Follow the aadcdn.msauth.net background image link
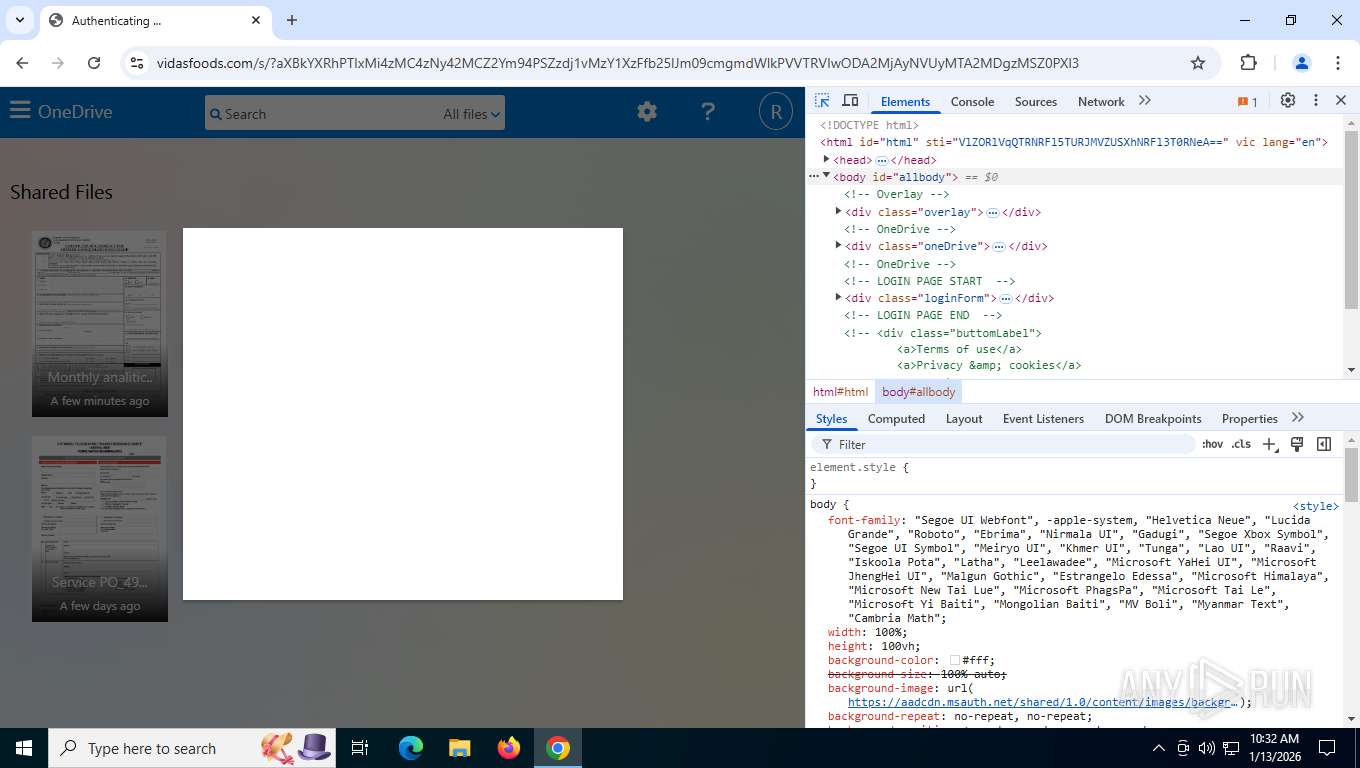1360x768 pixels. (x=1044, y=702)
